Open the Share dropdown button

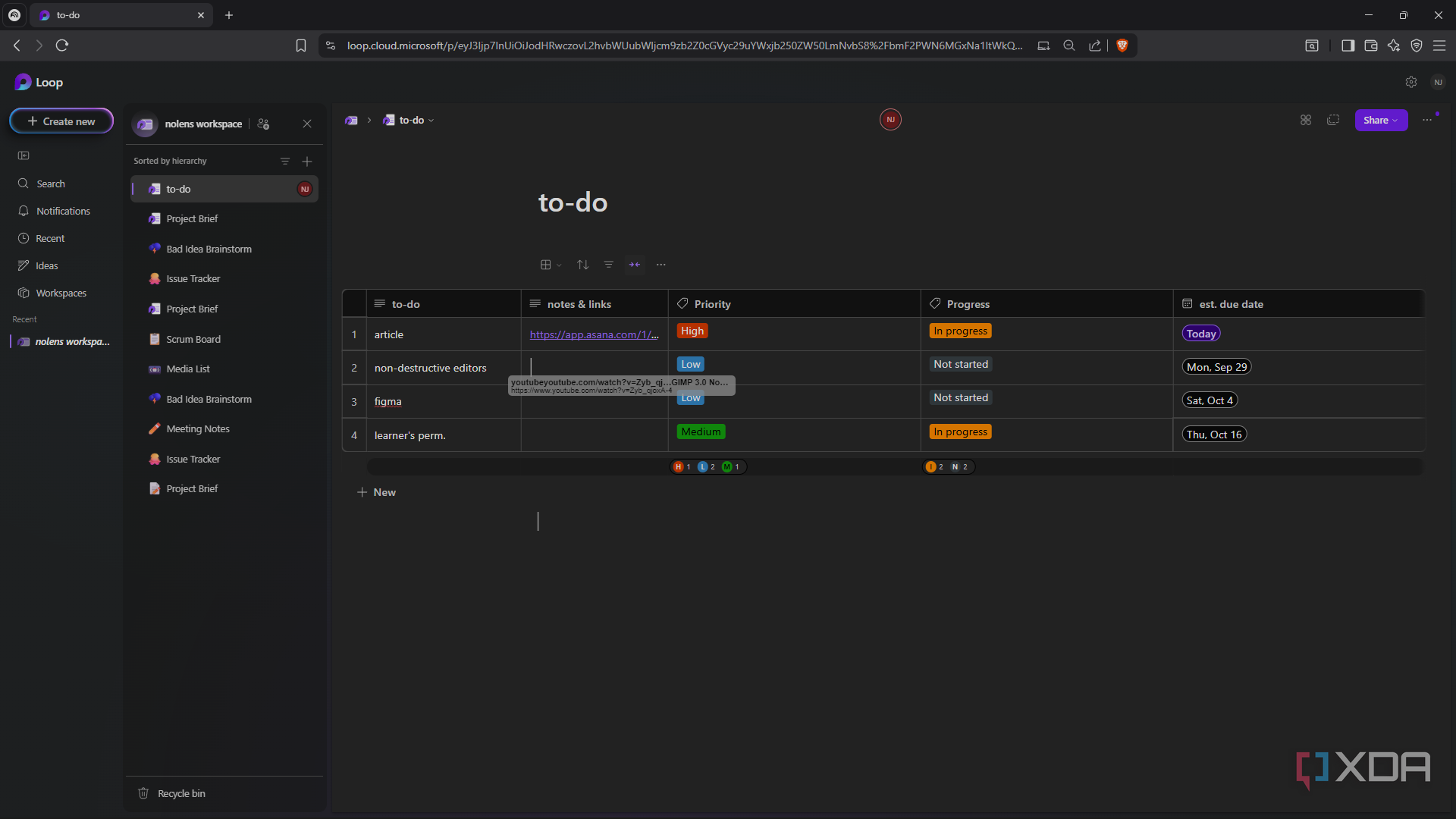coord(1381,120)
